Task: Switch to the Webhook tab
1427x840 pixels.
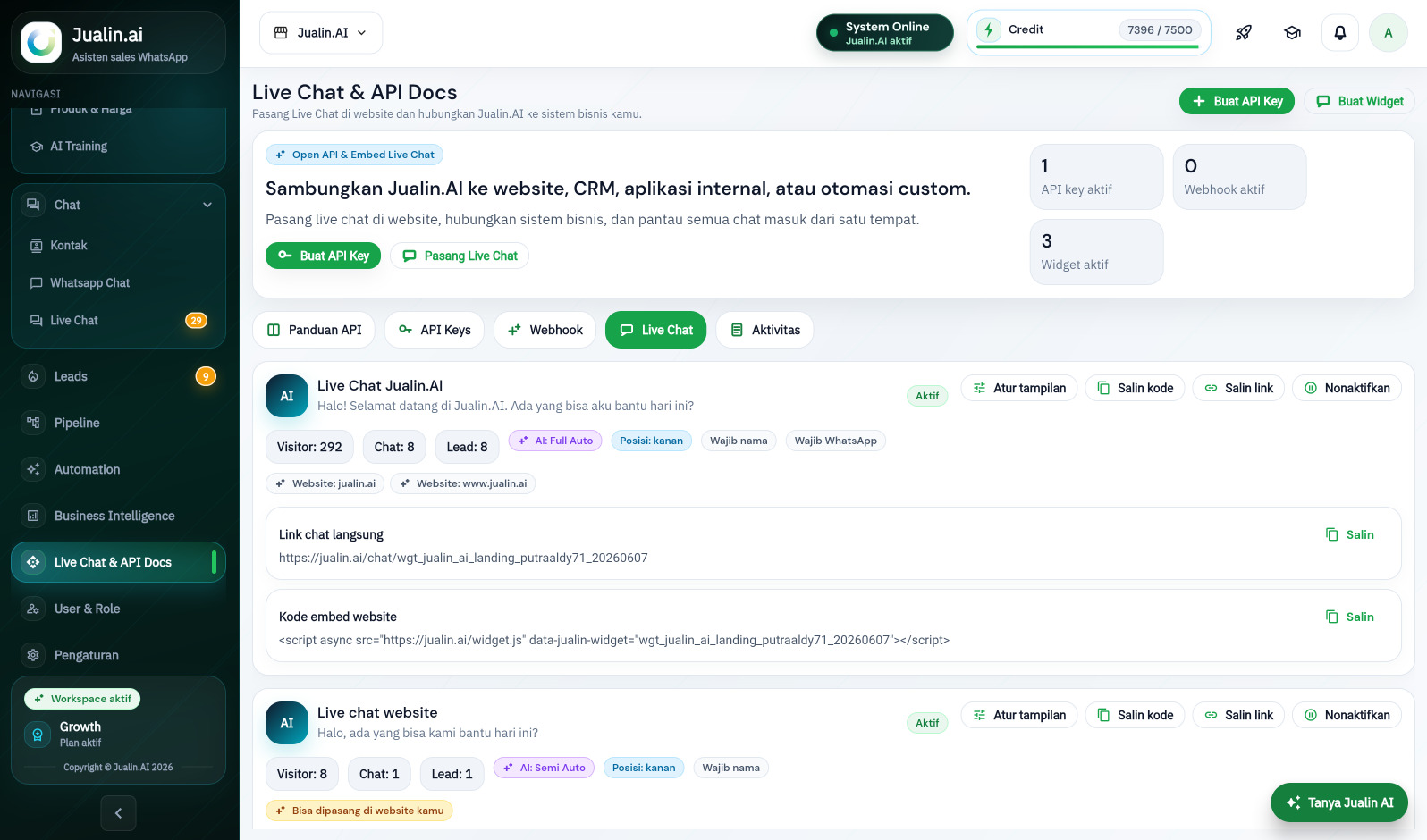Action: (545, 330)
